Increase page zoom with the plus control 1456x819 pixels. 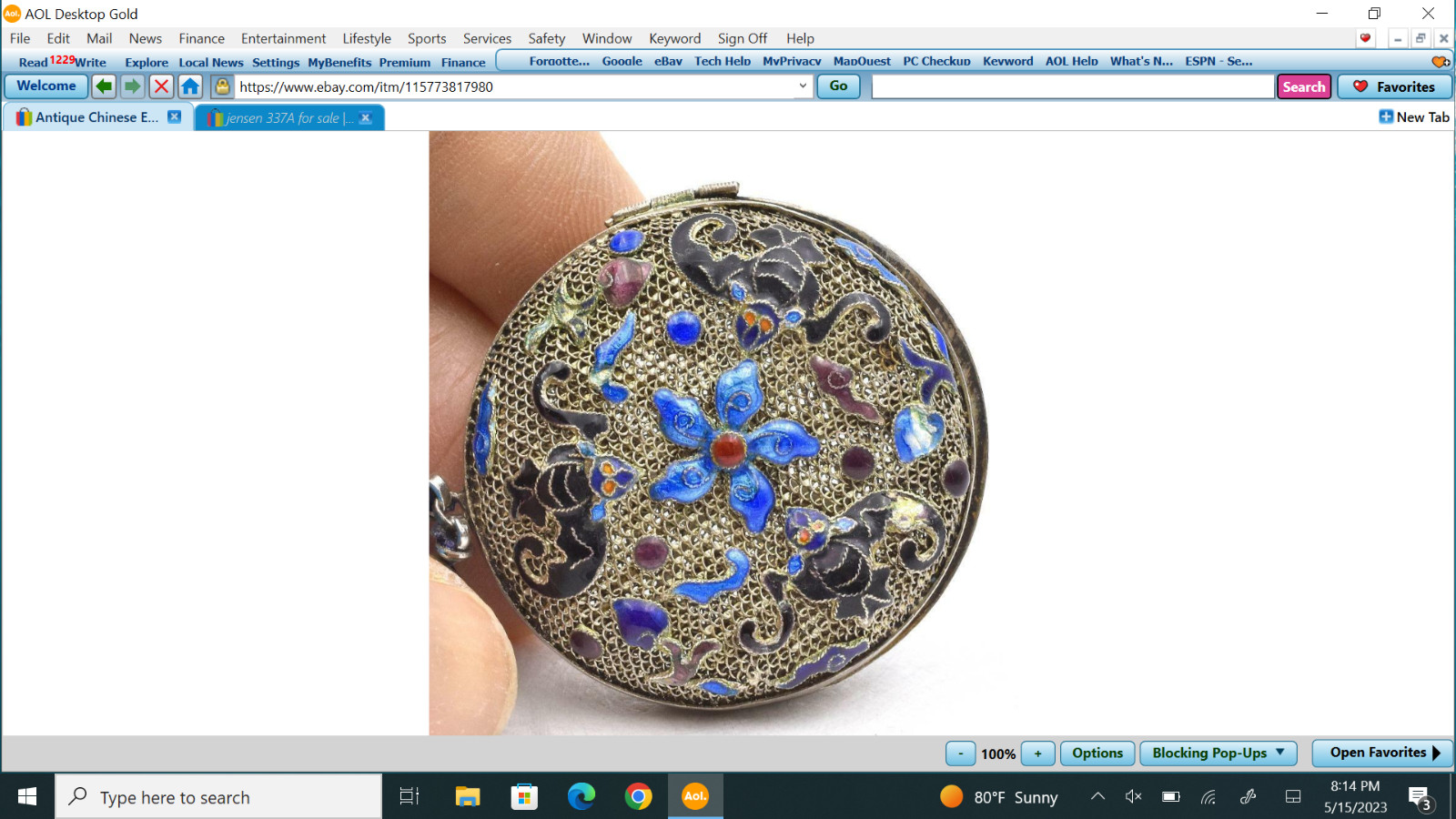pos(1037,753)
